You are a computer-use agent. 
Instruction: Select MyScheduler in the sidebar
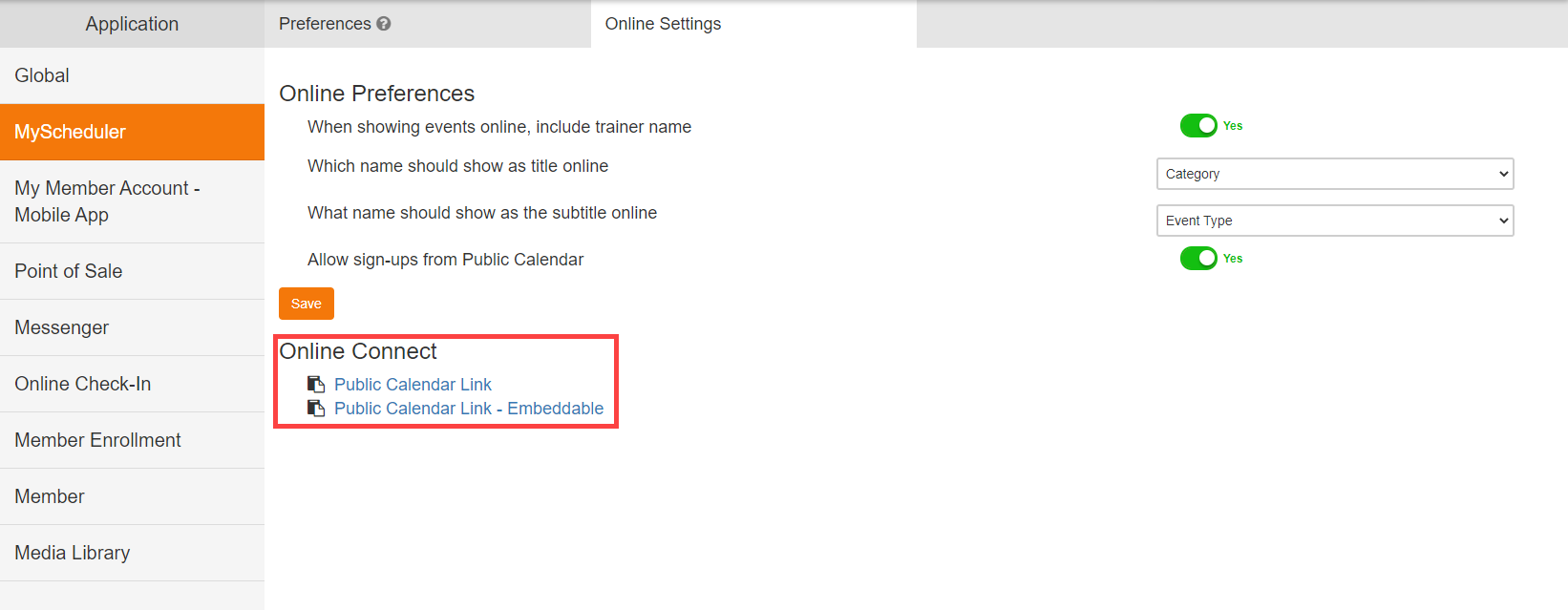click(132, 132)
